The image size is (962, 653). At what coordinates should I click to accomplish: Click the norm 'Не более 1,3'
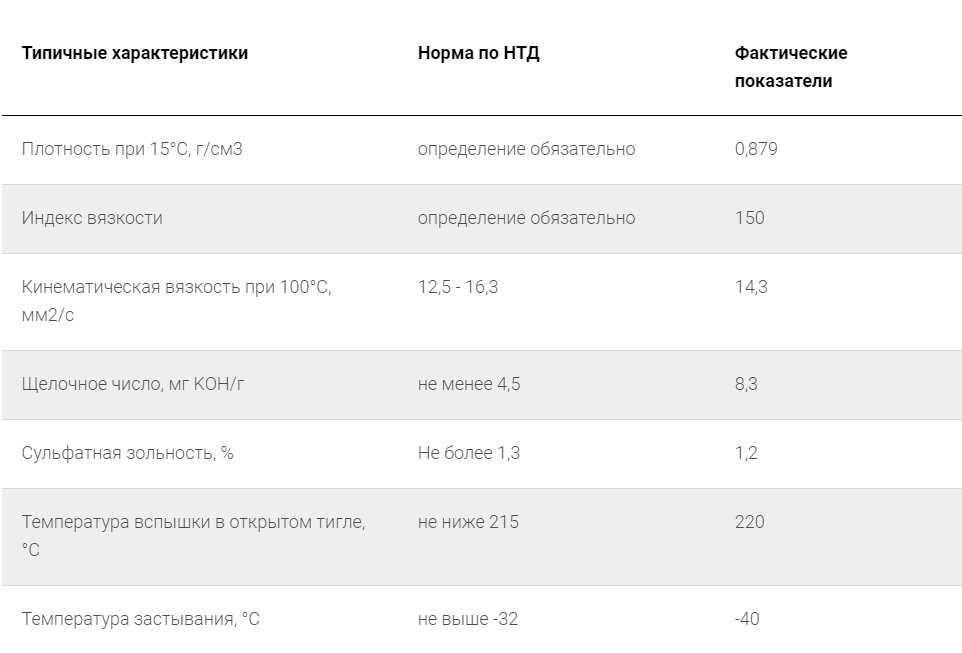[x=469, y=453]
